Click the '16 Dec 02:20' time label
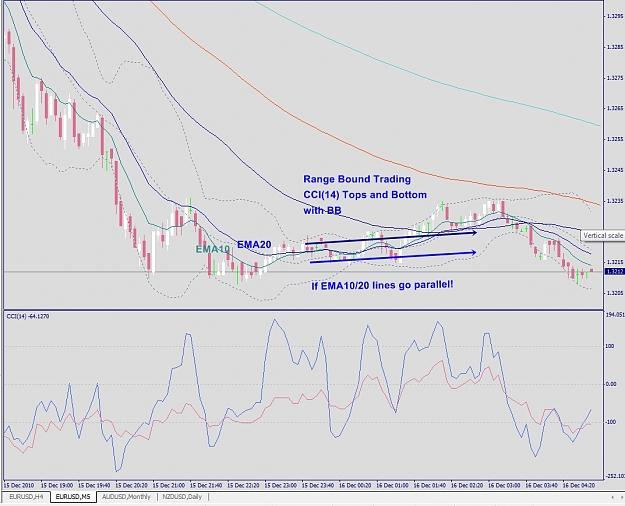 pos(467,486)
